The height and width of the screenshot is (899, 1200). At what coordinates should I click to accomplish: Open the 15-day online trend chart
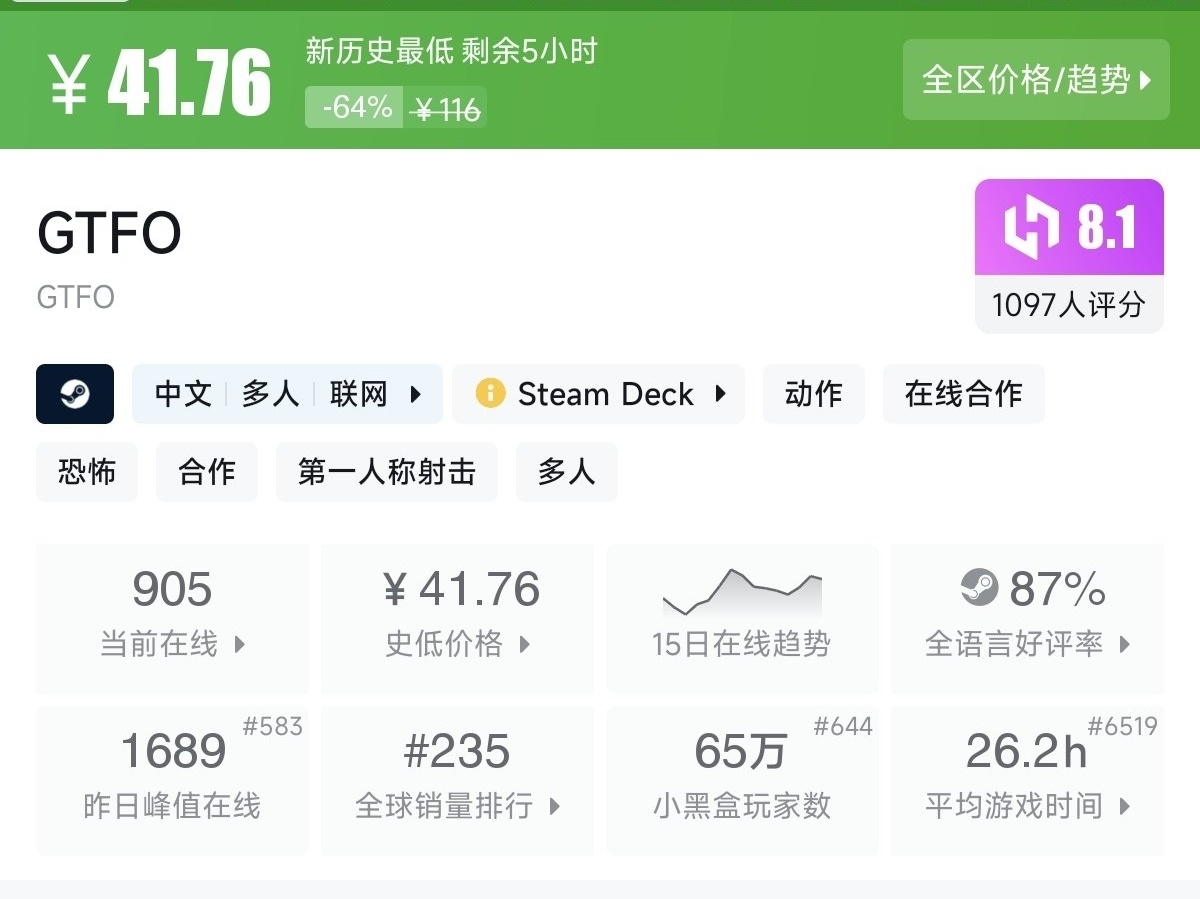click(741, 617)
